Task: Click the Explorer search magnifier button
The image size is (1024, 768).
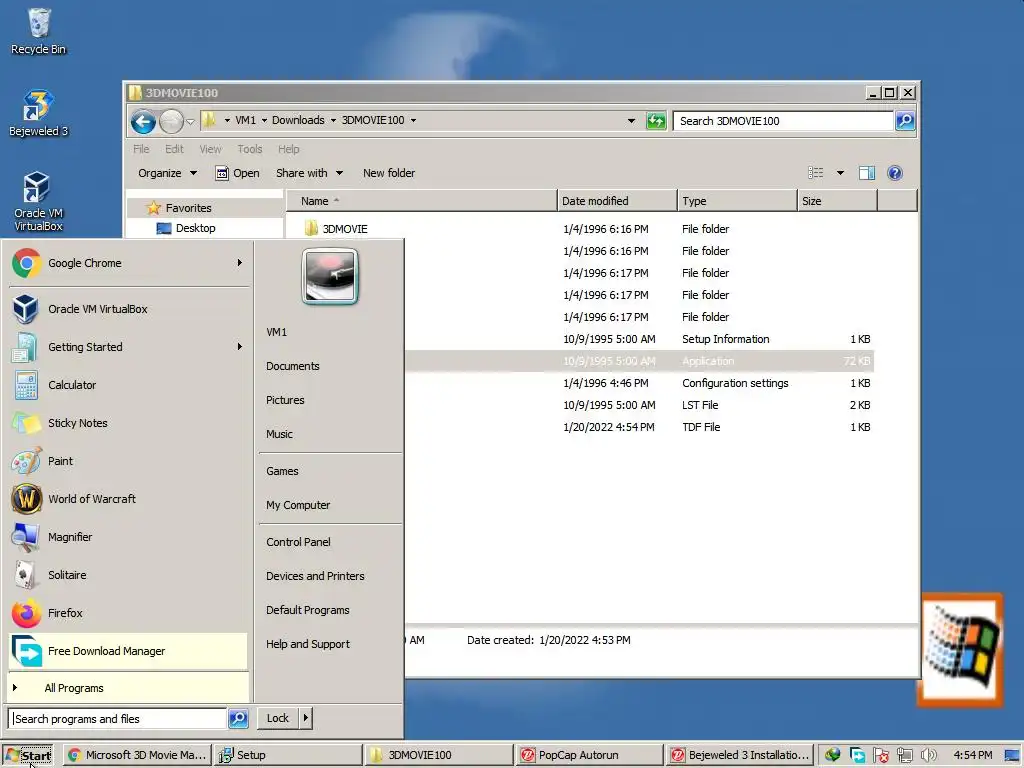Action: click(x=904, y=121)
